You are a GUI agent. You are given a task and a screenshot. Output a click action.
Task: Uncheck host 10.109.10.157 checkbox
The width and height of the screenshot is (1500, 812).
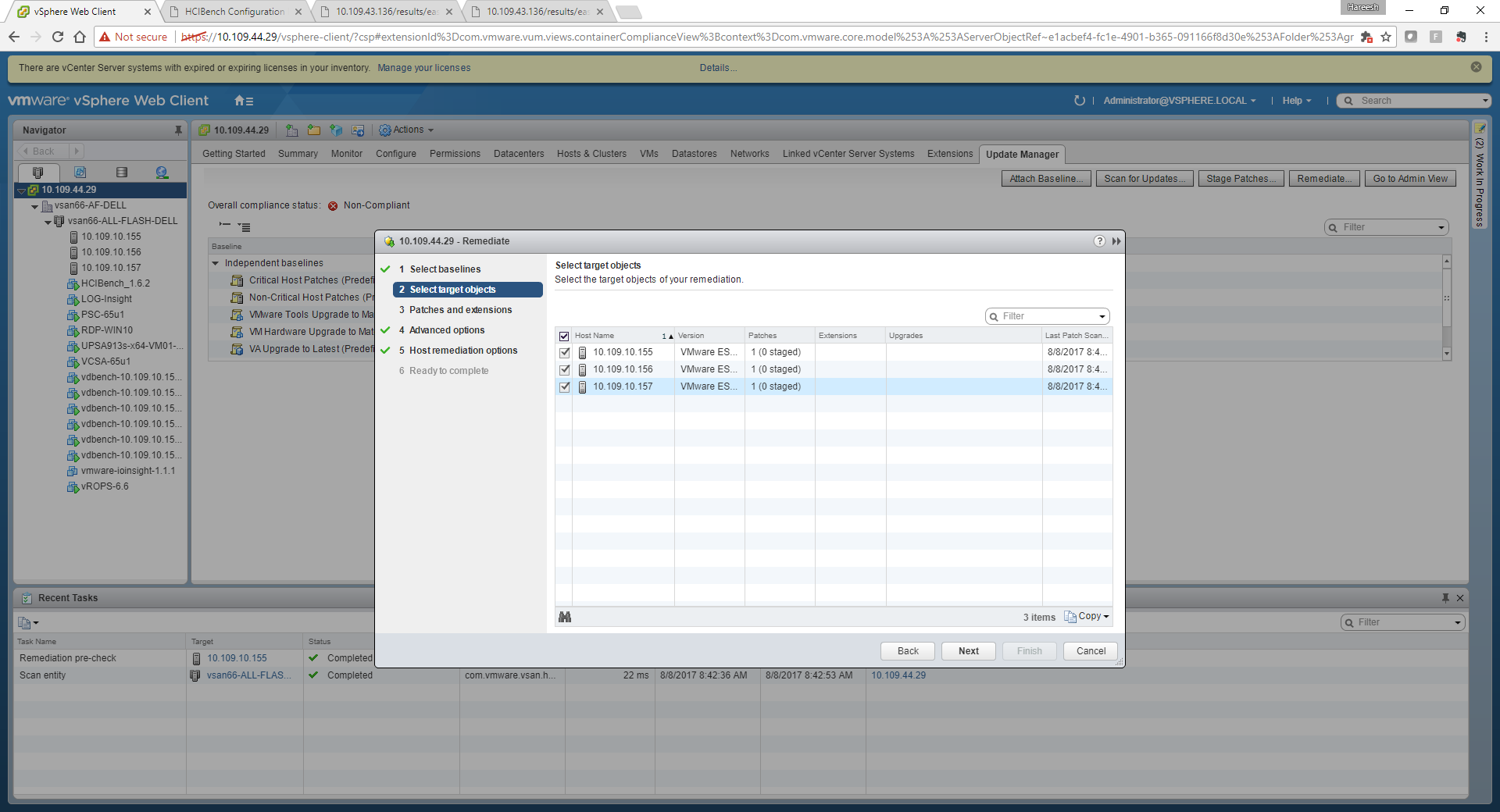pyautogui.click(x=565, y=387)
